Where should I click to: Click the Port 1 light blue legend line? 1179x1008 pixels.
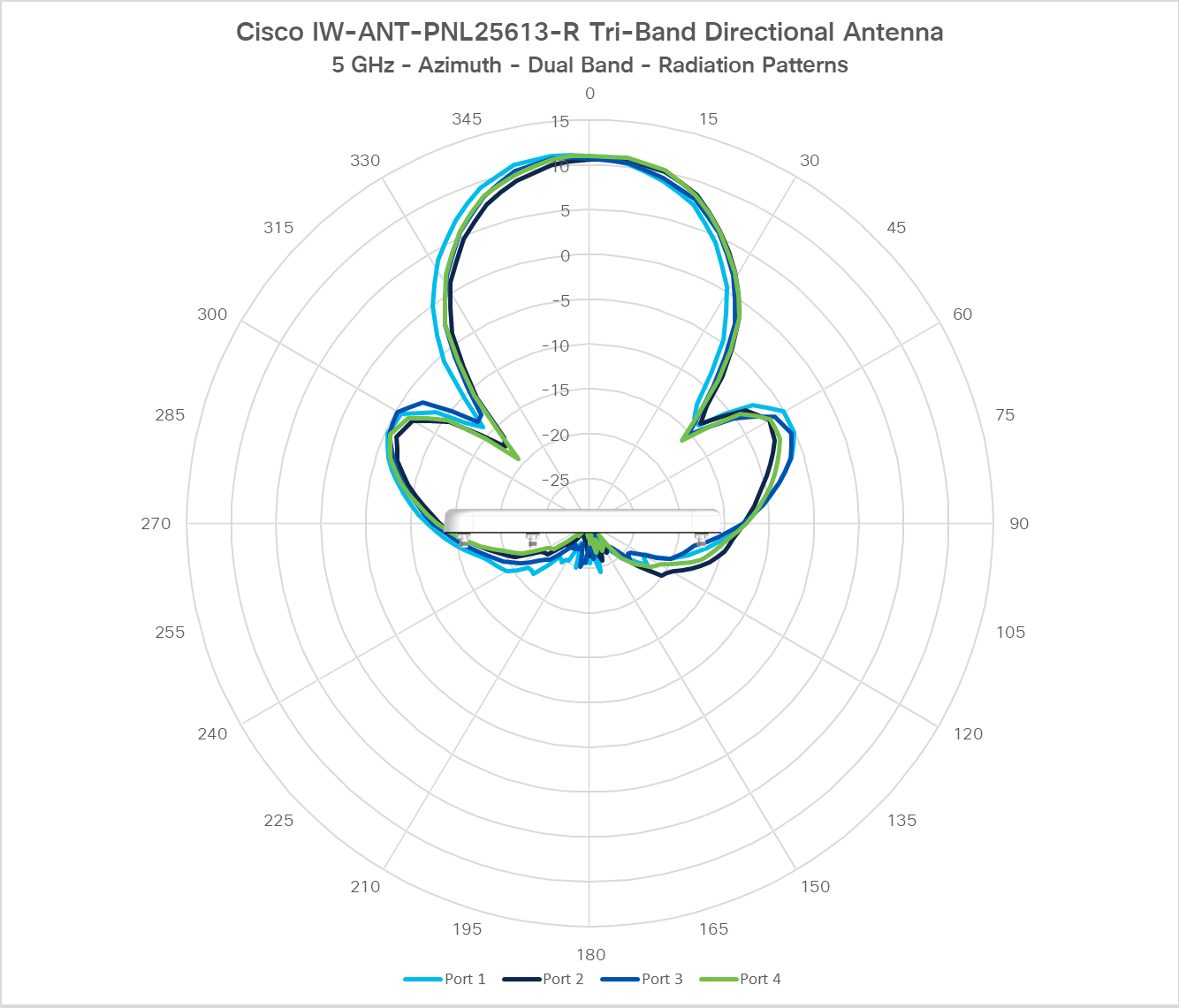pos(422,980)
